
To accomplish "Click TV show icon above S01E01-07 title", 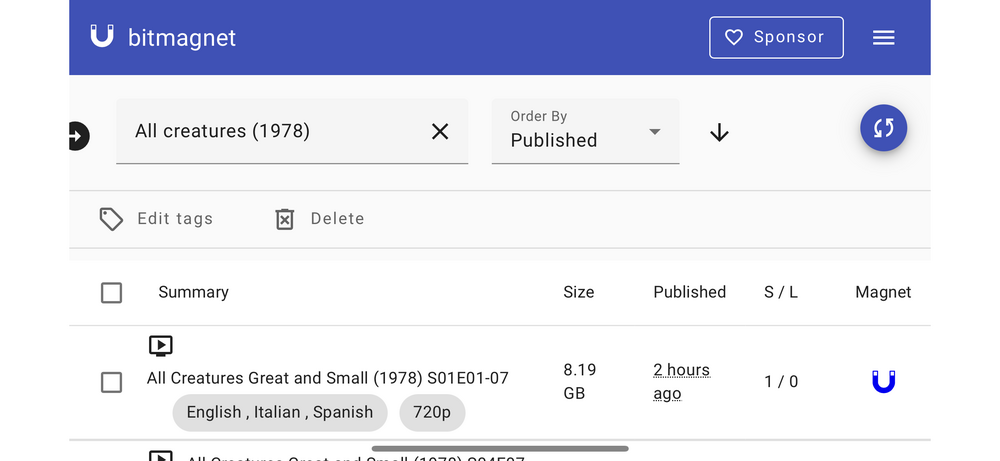I will 161,346.
